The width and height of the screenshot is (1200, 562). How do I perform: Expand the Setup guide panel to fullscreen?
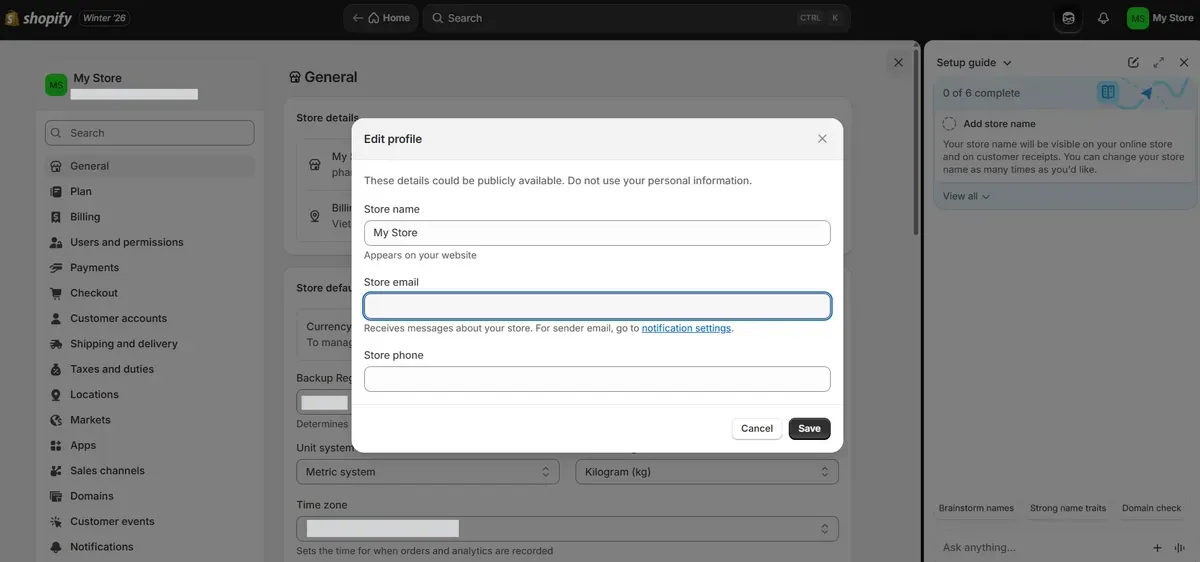pyautogui.click(x=1159, y=62)
